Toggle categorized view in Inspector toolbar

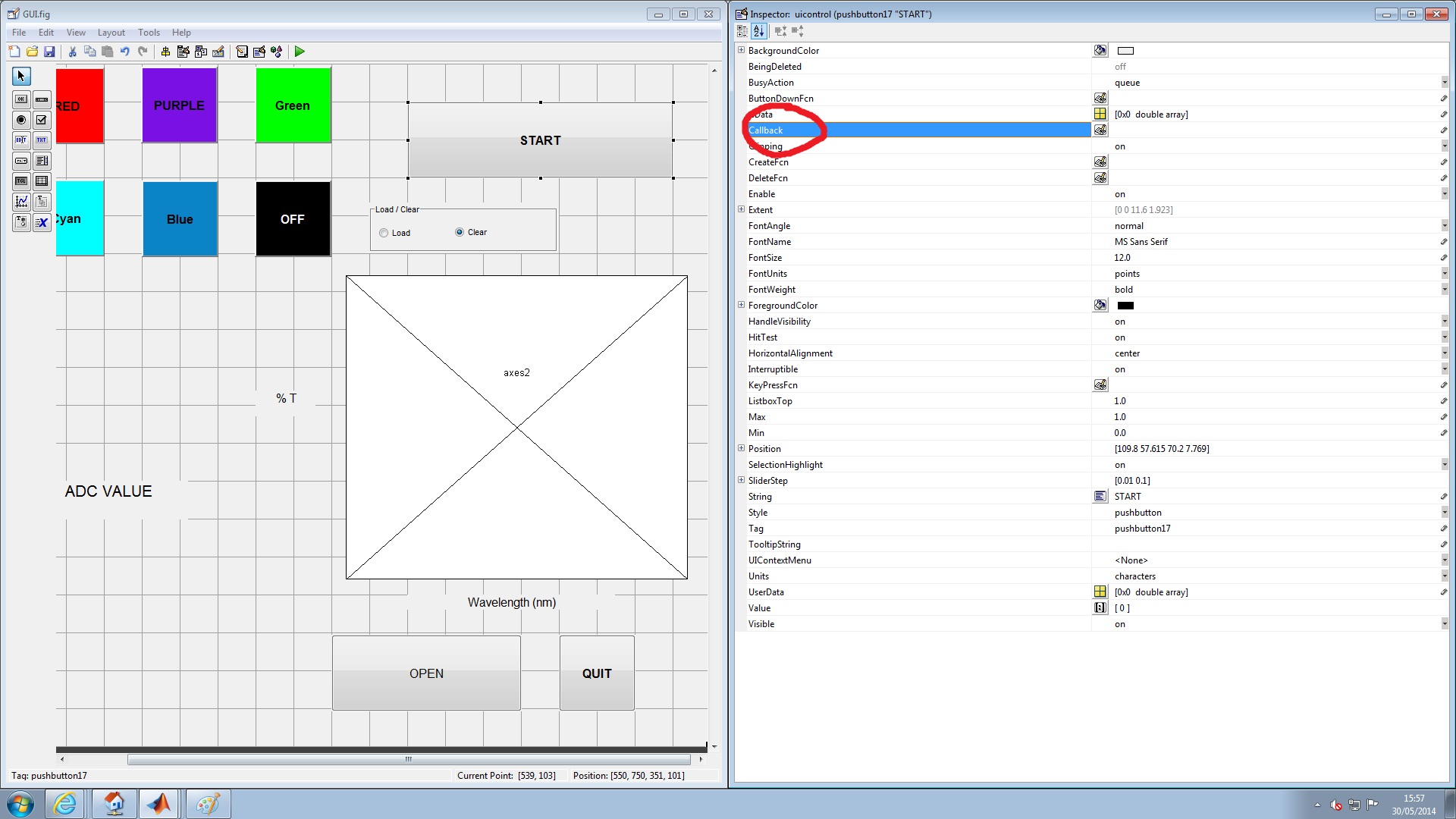click(742, 31)
